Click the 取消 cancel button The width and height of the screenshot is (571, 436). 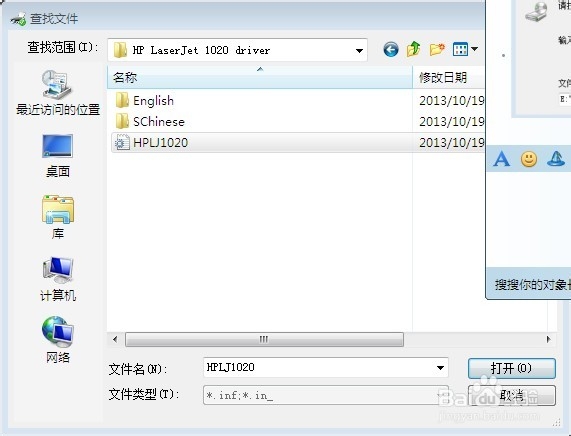[512, 396]
